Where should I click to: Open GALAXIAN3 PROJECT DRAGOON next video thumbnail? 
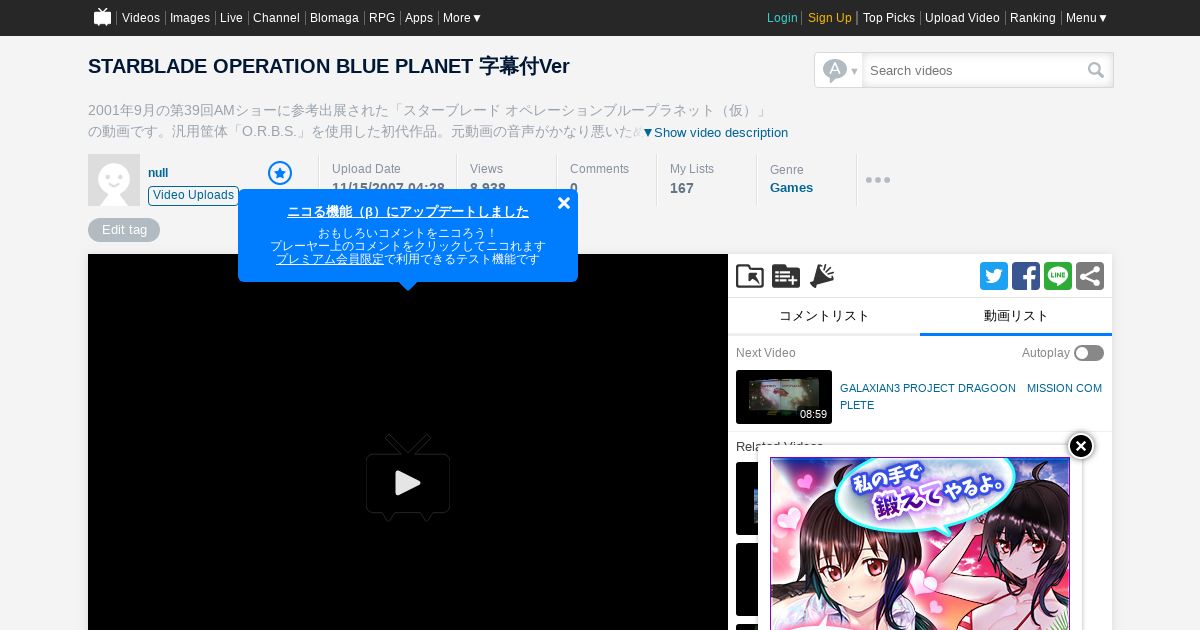(x=784, y=397)
